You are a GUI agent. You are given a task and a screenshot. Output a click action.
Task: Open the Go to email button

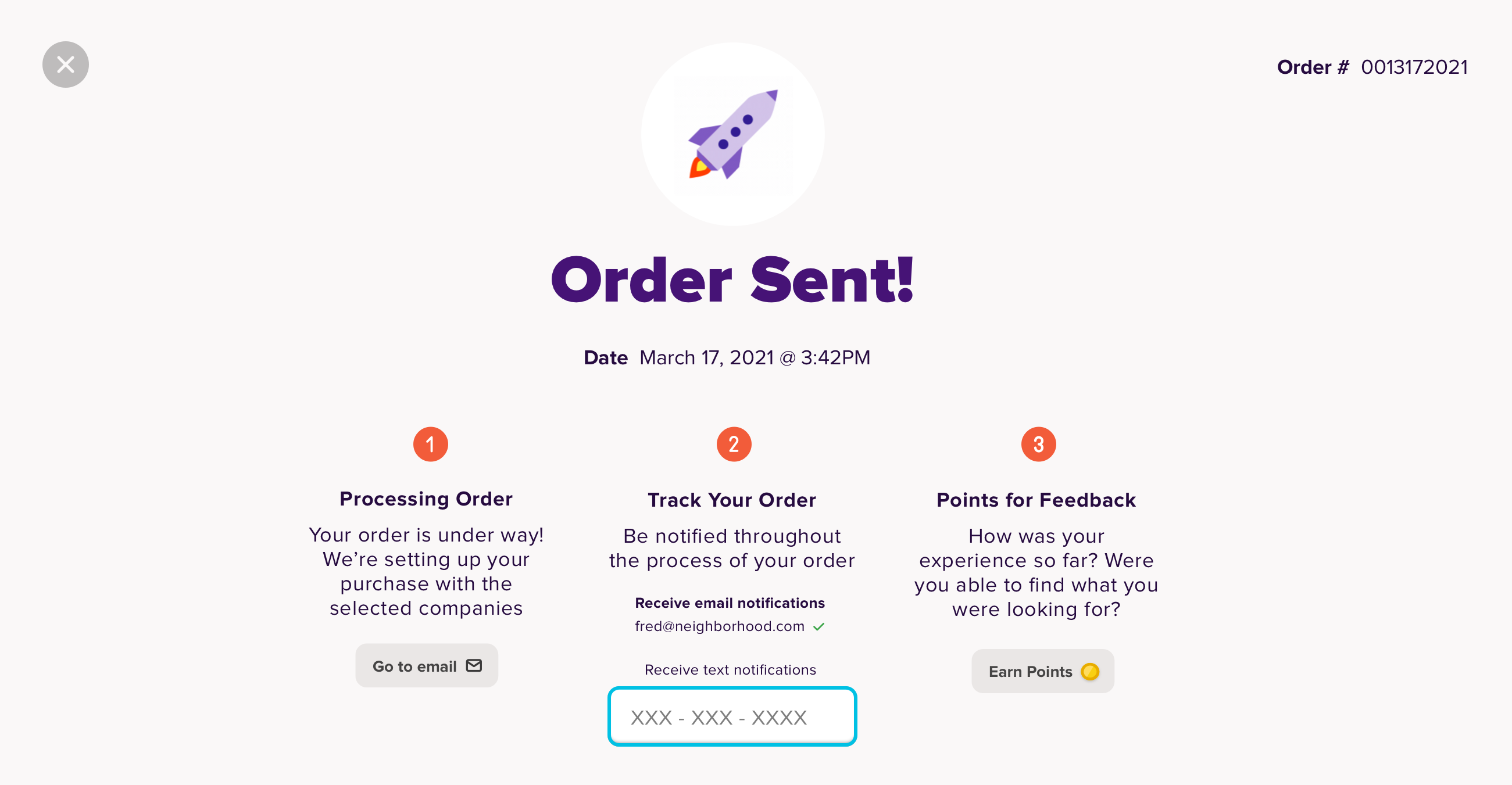point(427,665)
